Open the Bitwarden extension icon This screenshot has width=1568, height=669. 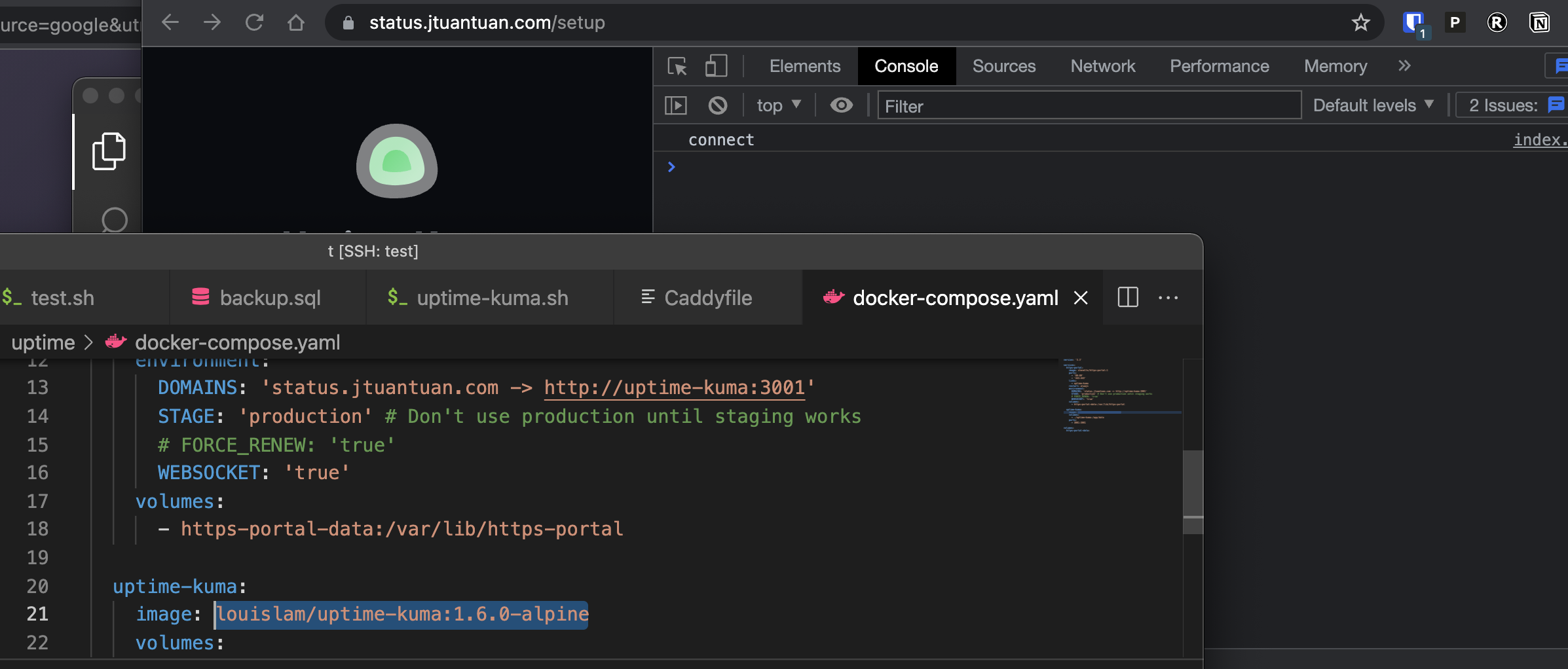coord(1415,24)
